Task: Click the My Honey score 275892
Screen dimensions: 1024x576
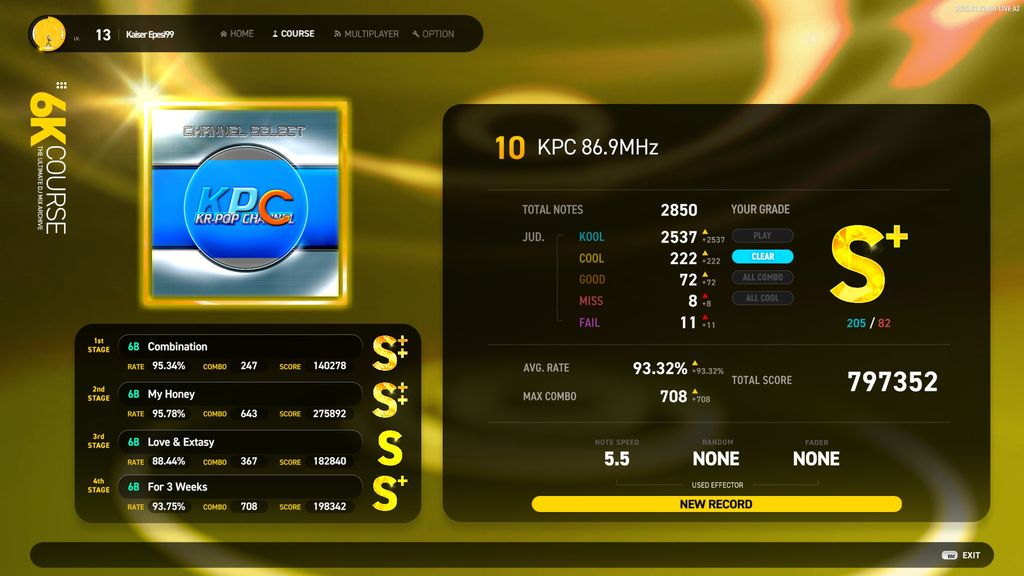Action: pos(330,413)
